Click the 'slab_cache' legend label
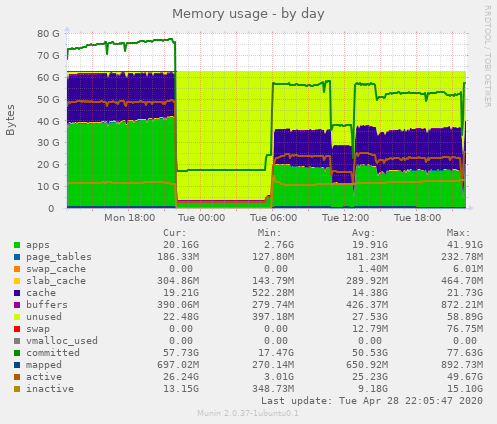The height and width of the screenshot is (424, 497). [56, 281]
